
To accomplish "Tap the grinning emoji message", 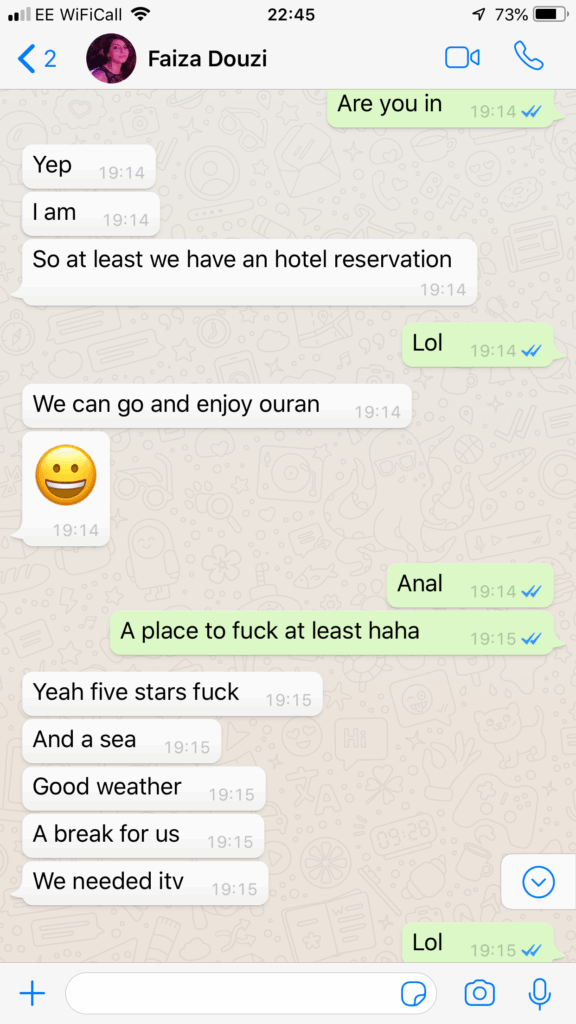I will pyautogui.click(x=65, y=488).
